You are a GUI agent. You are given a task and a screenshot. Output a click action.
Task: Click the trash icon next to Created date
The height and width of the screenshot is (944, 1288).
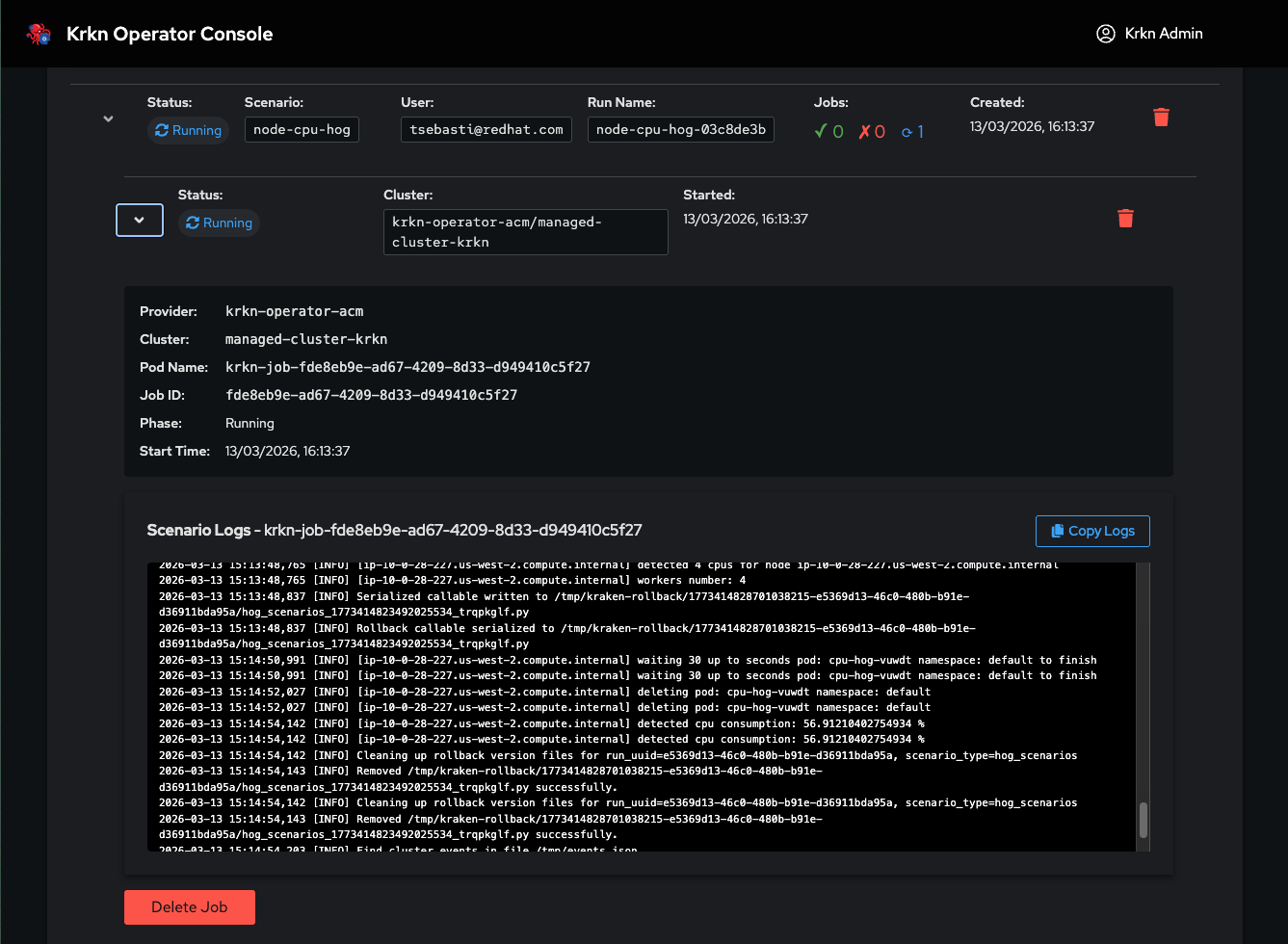[x=1161, y=117]
